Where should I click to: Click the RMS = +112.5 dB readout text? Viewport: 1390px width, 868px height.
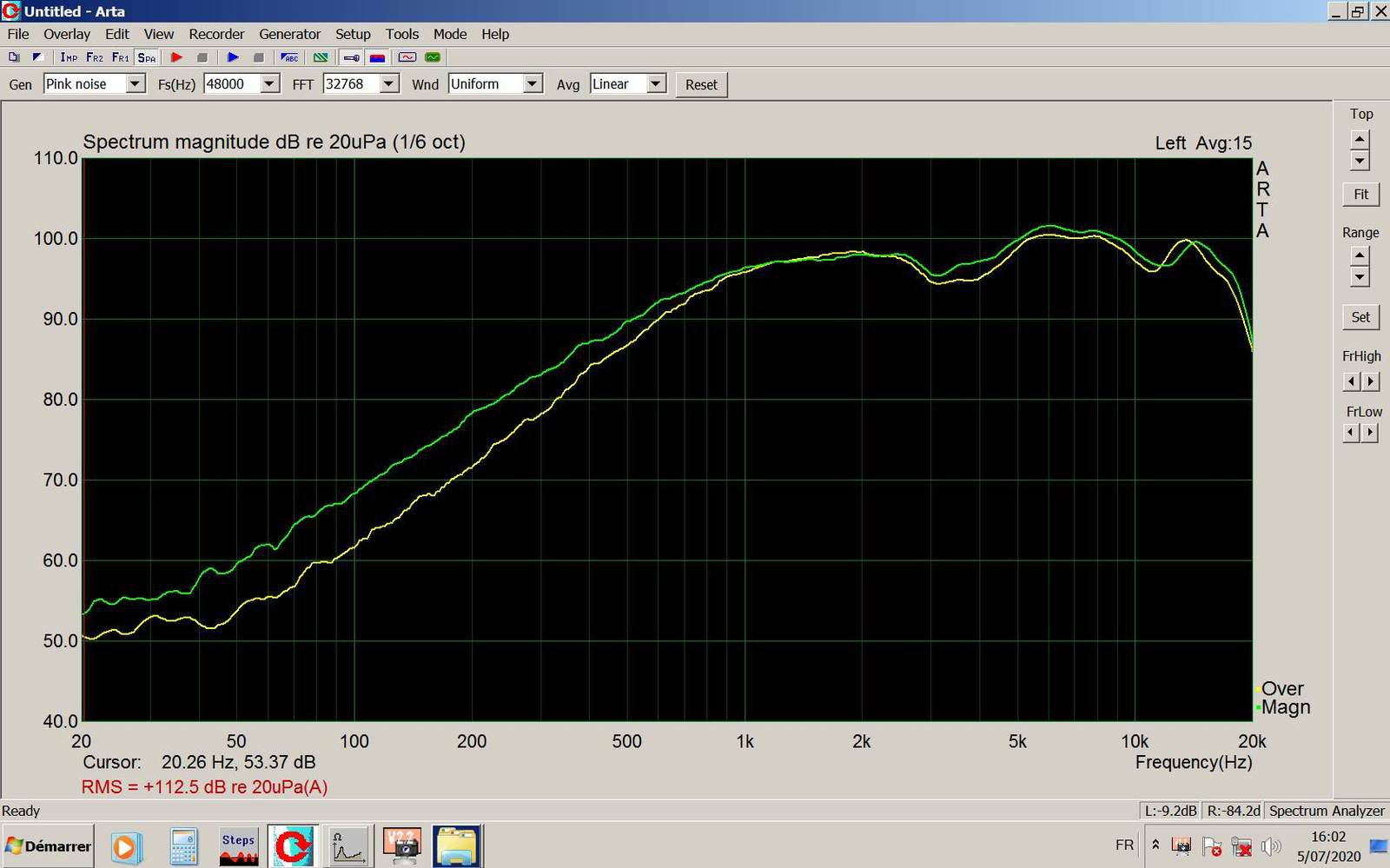click(204, 787)
